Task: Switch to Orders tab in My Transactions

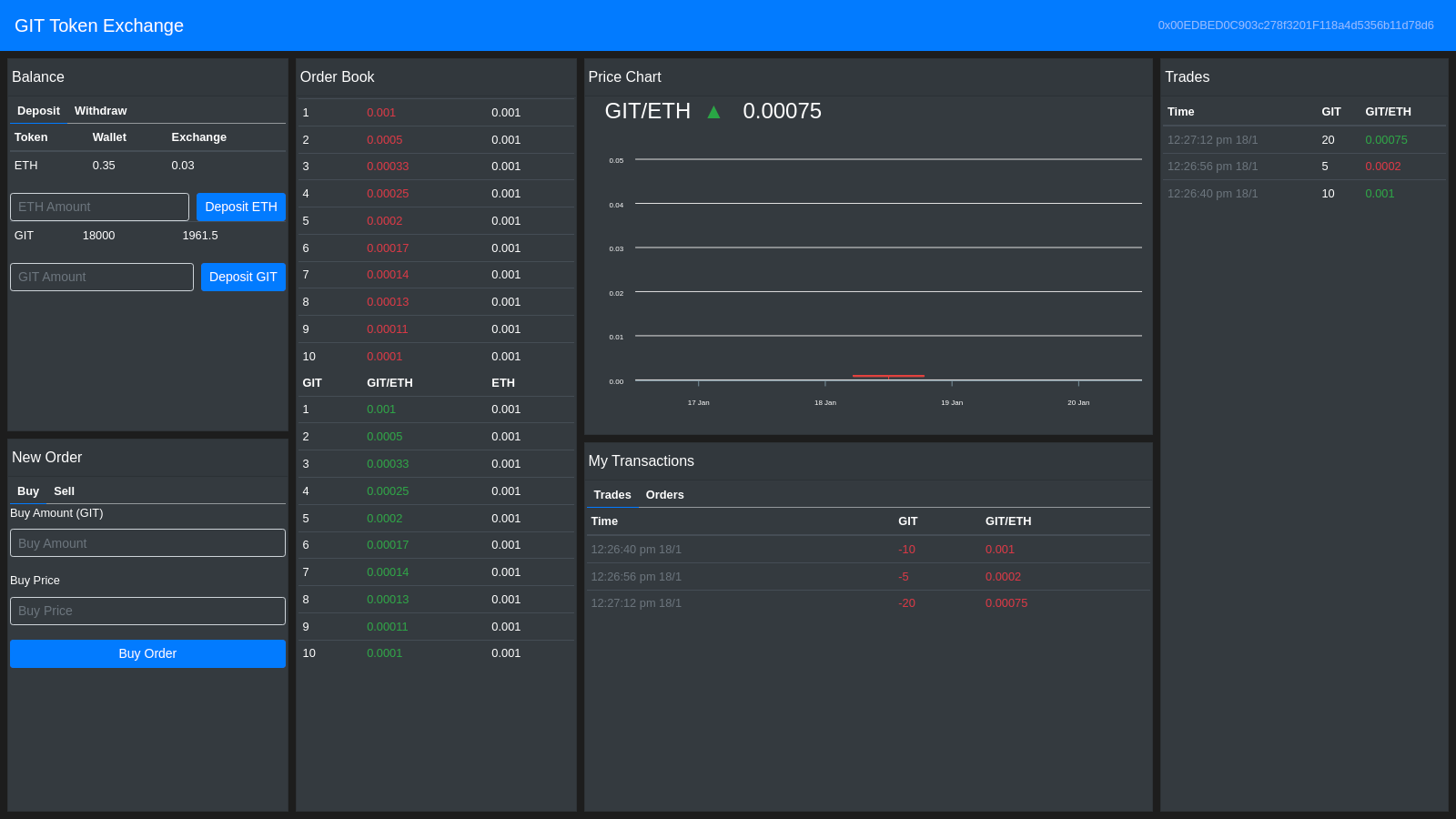Action: pos(664,495)
